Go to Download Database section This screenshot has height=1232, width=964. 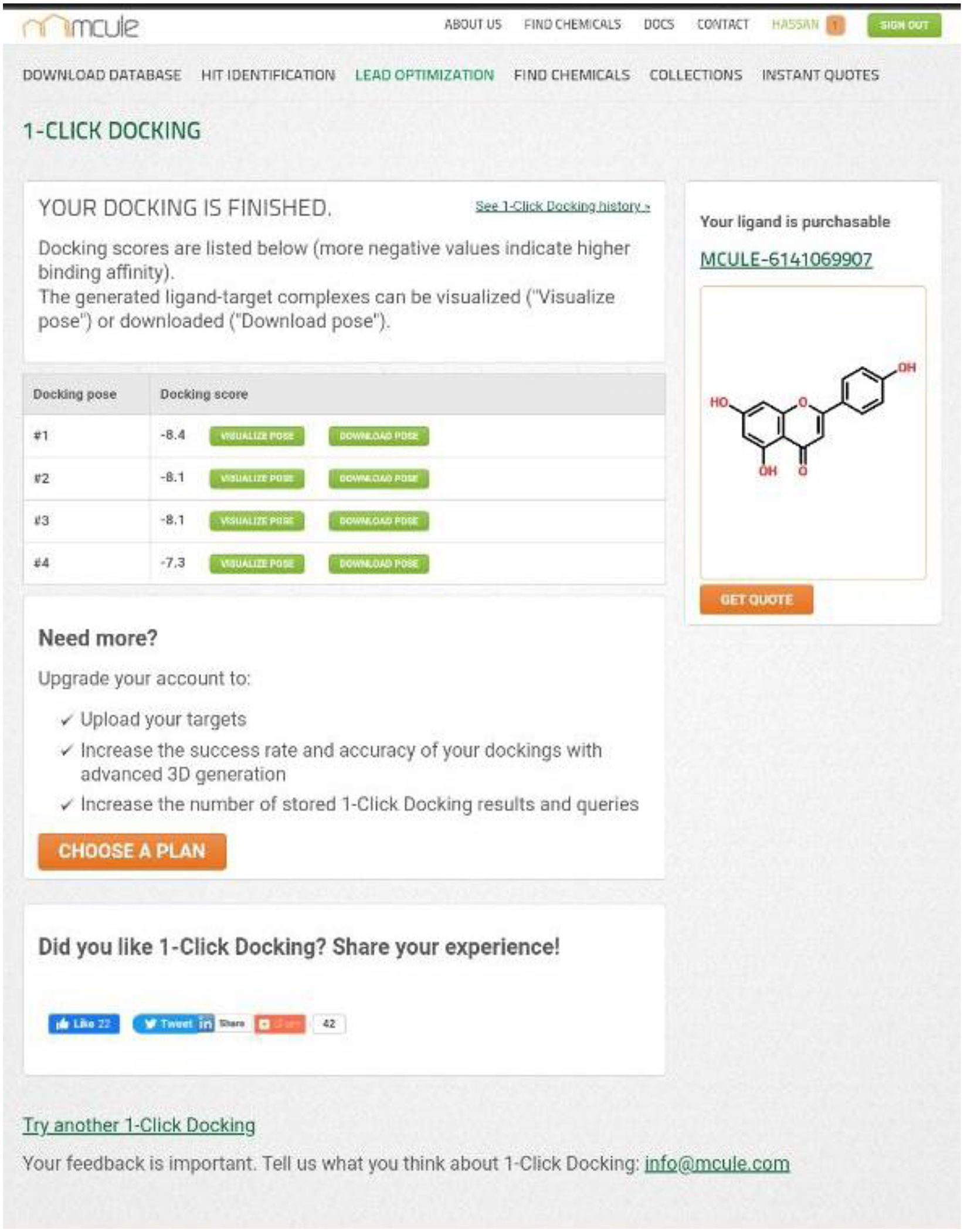(x=101, y=75)
